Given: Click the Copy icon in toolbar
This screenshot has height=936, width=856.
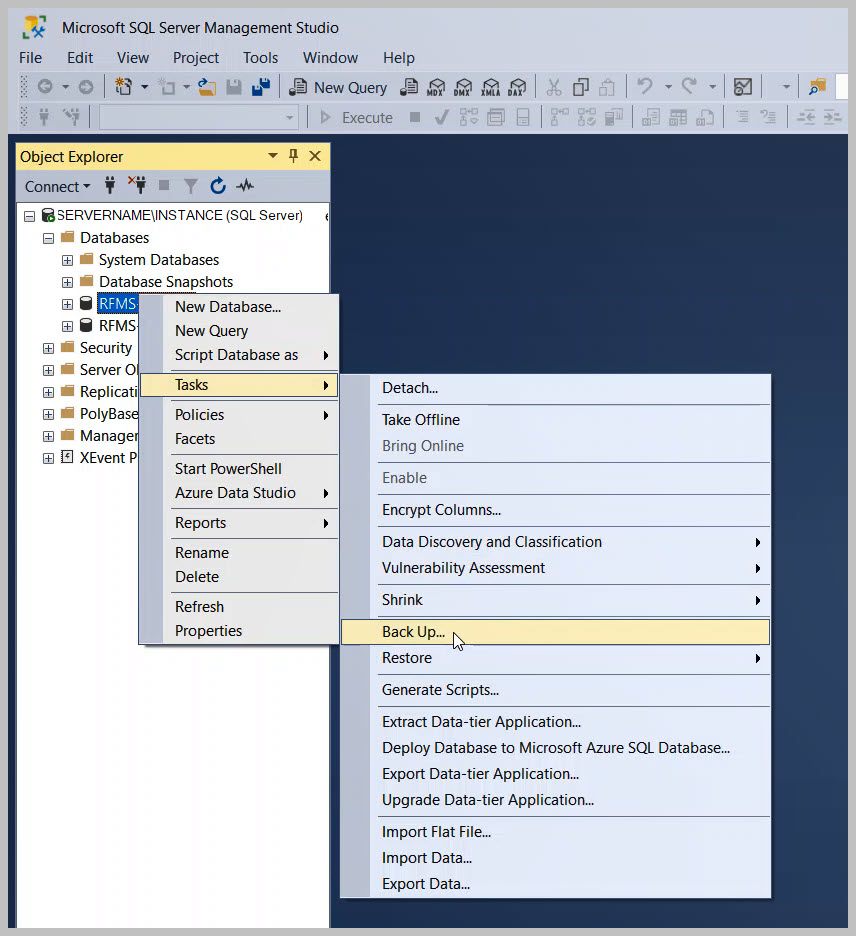Looking at the screenshot, I should coord(581,87).
